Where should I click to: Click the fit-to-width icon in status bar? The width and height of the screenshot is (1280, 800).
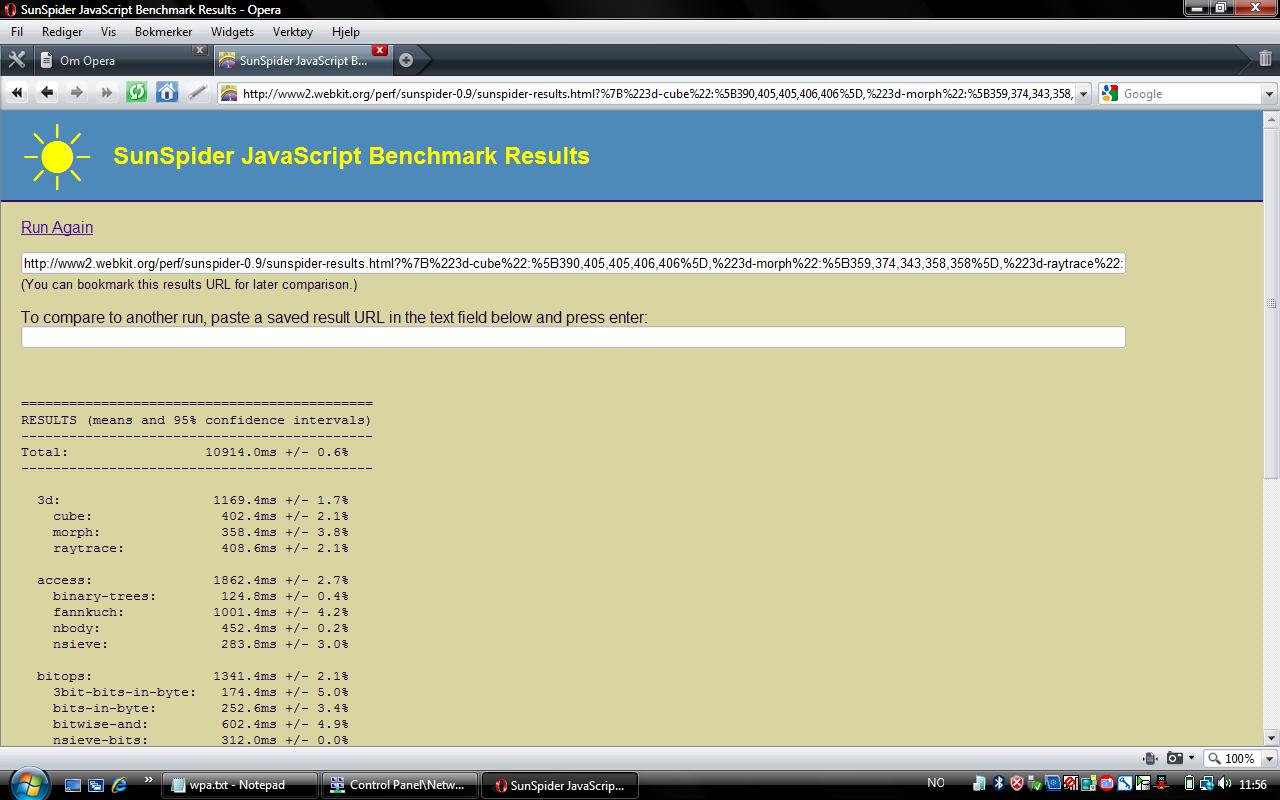[1150, 758]
